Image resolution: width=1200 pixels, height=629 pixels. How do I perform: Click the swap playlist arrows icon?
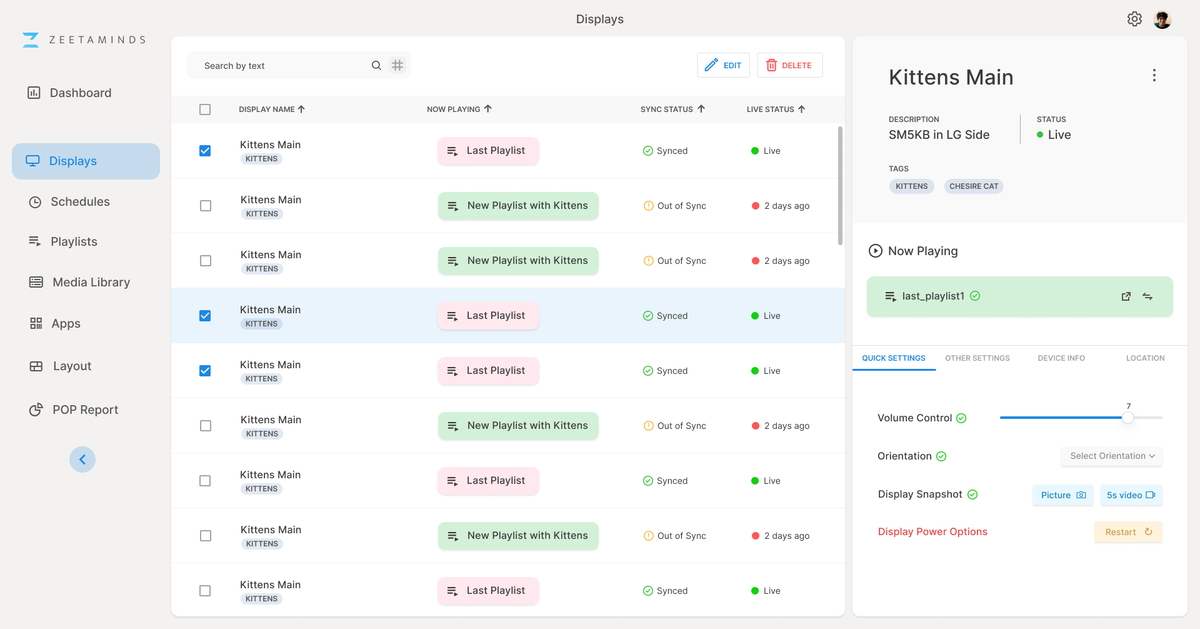[1147, 296]
